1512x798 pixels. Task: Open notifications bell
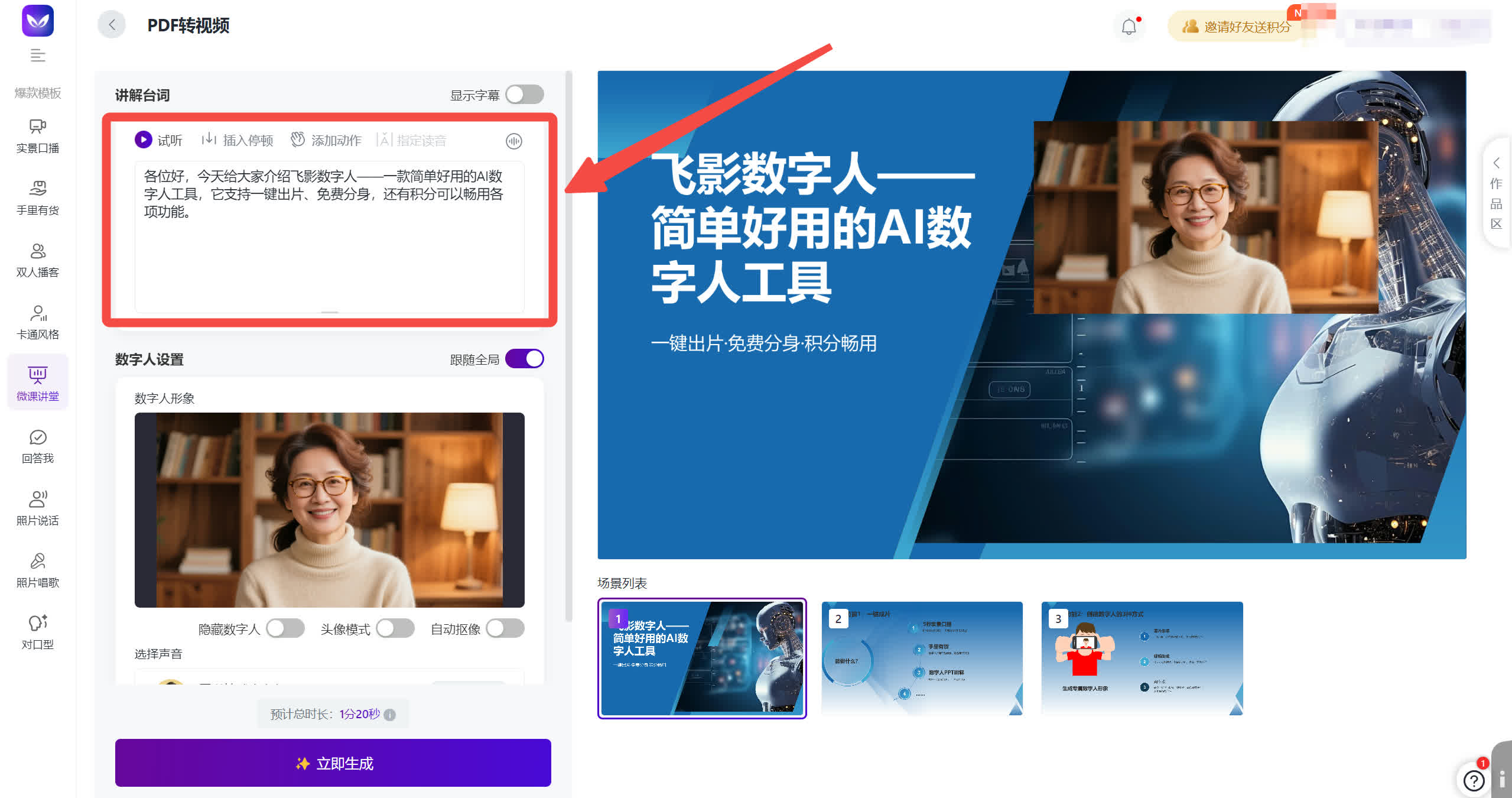(x=1129, y=27)
